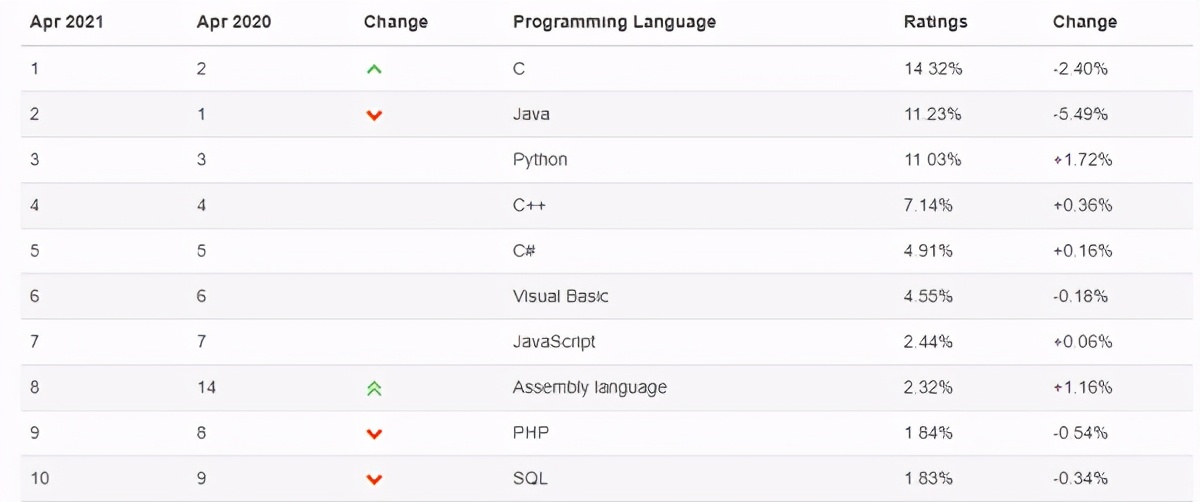Click the Python language name
Screen dimensions: 1200x502
(x=540, y=160)
